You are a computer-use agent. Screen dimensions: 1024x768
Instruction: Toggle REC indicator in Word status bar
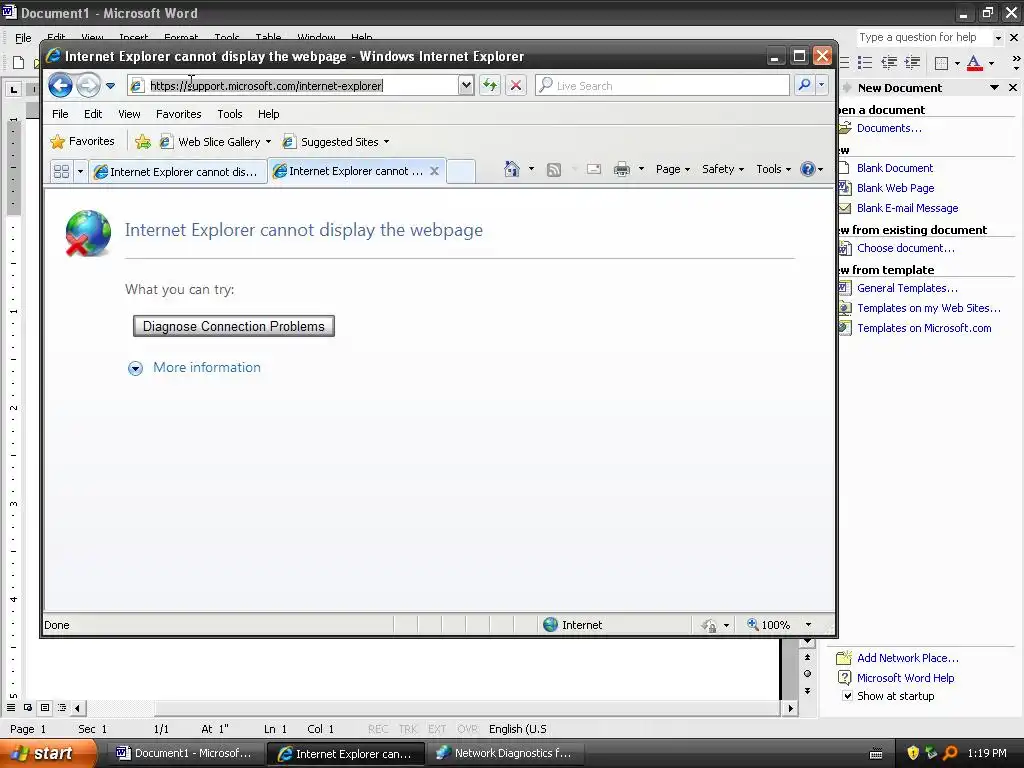click(377, 729)
